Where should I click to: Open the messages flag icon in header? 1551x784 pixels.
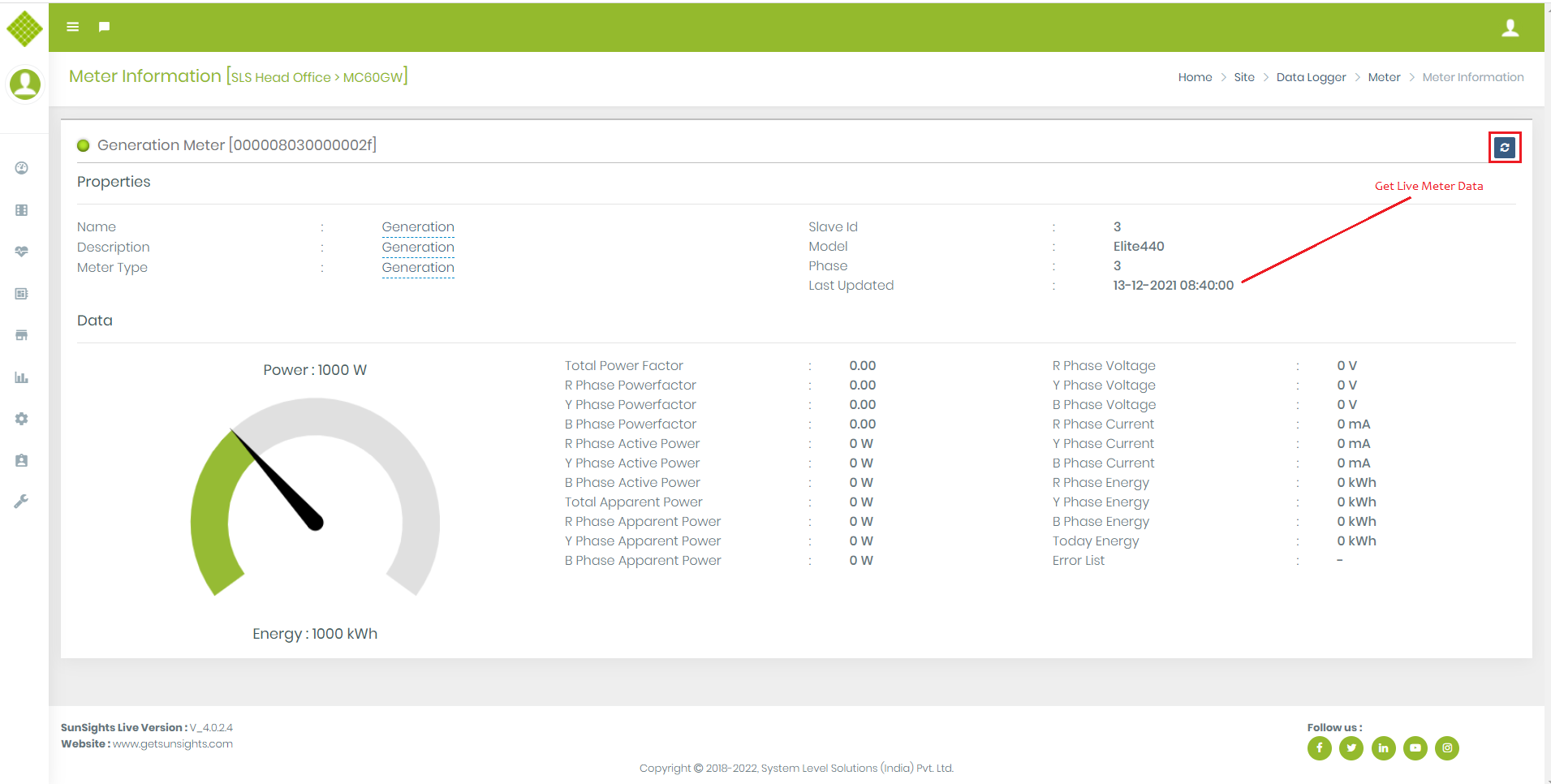coord(104,27)
